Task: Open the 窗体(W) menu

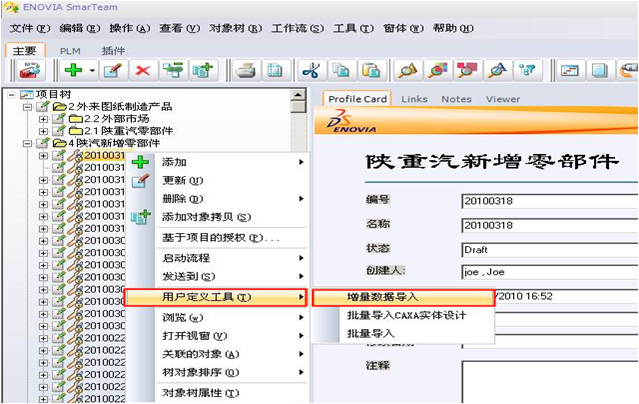Action: tap(403, 29)
